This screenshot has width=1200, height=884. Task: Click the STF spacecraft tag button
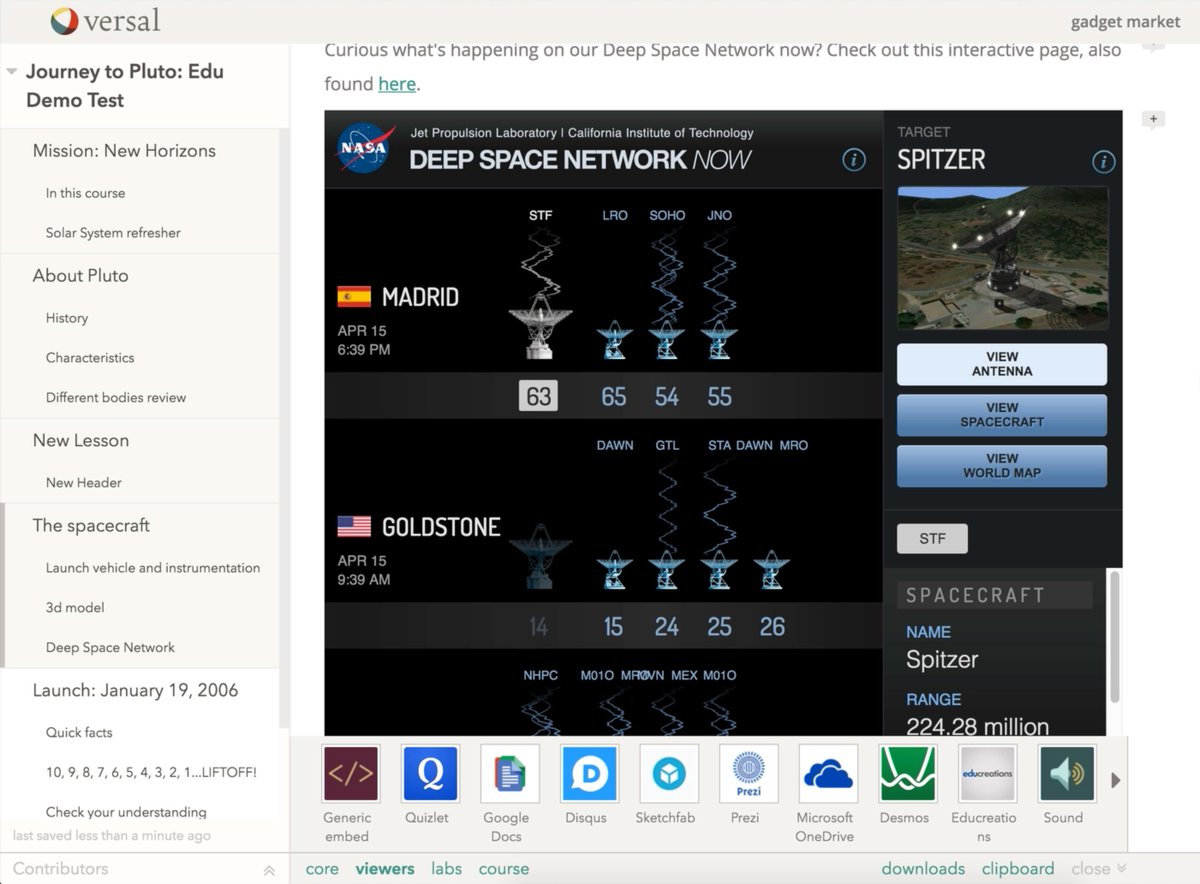coord(932,539)
